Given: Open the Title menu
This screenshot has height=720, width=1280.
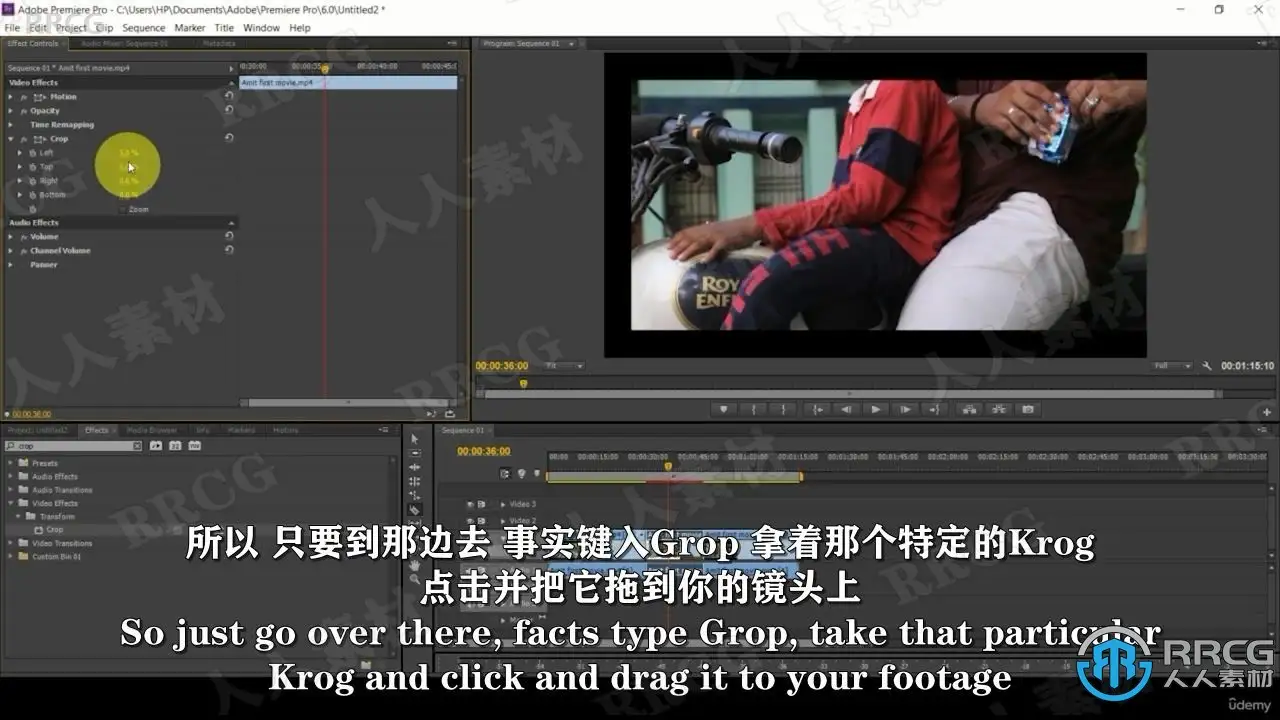Looking at the screenshot, I should point(224,28).
